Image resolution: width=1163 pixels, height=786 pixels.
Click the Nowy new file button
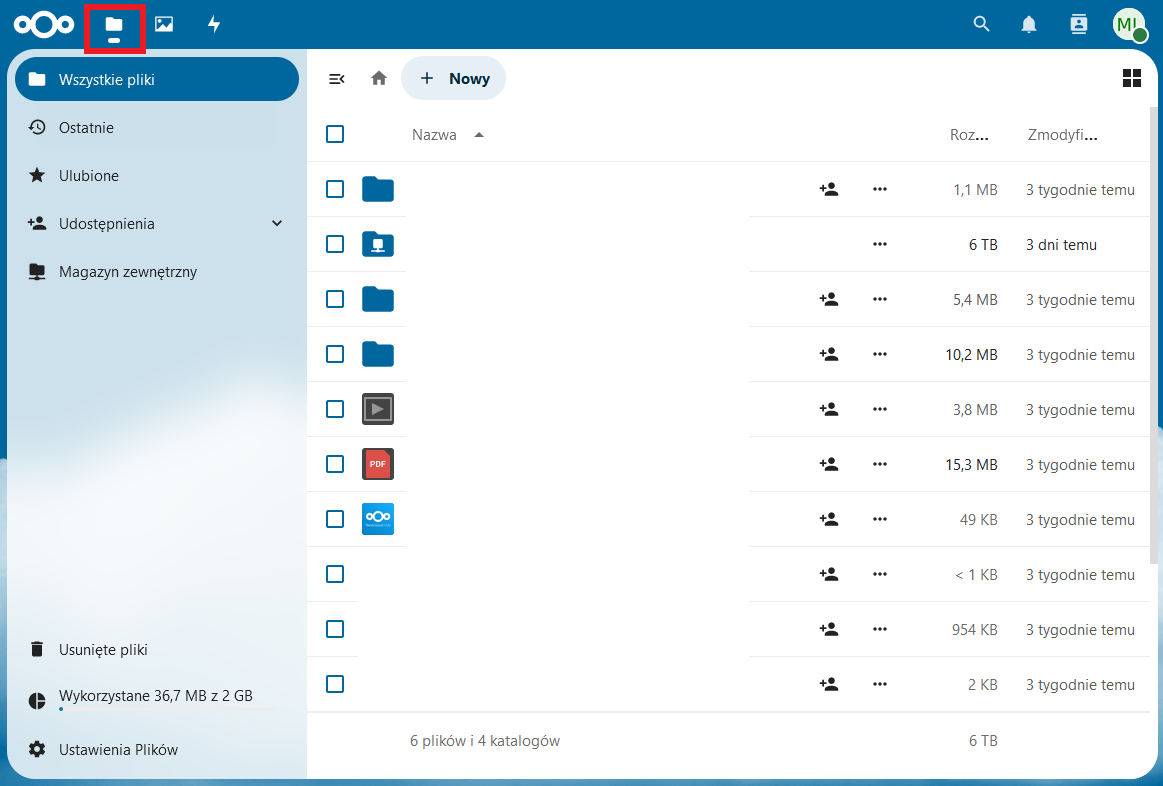coord(453,79)
